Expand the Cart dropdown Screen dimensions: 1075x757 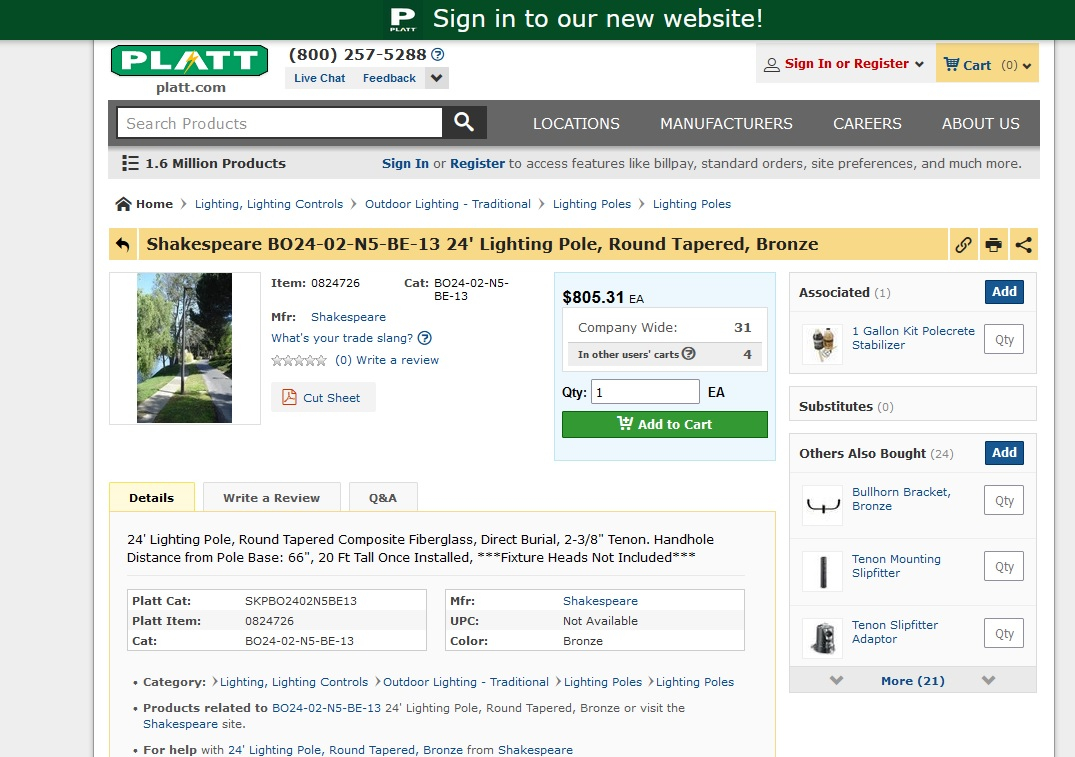point(1027,66)
